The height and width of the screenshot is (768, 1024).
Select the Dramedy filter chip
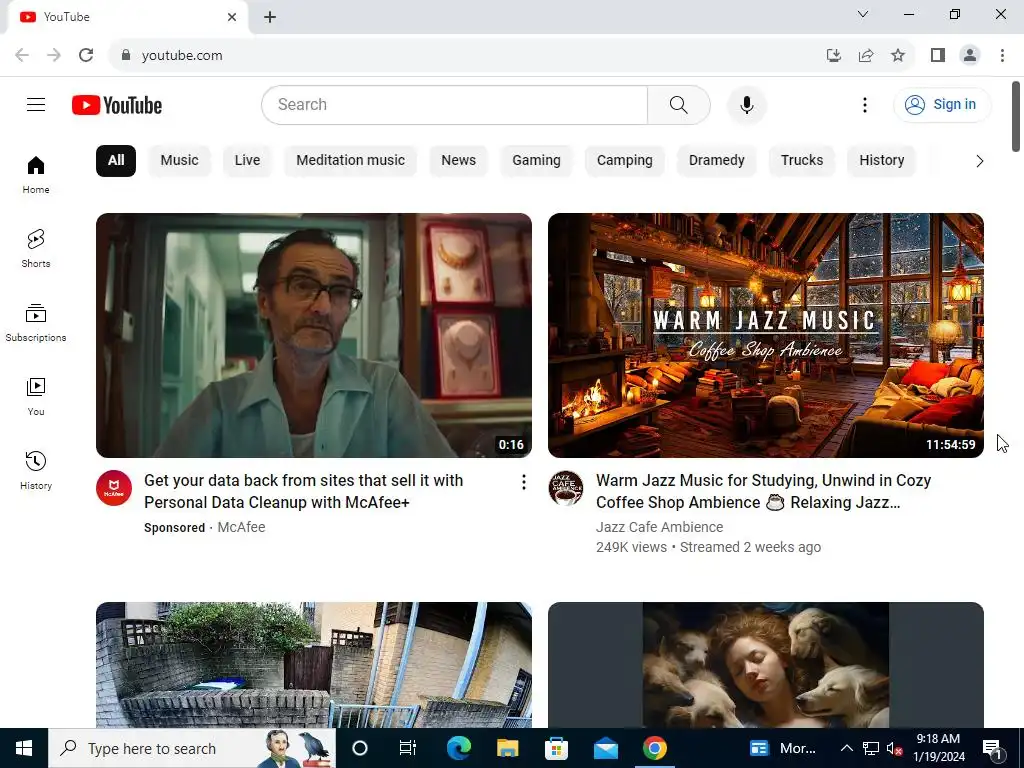point(716,161)
